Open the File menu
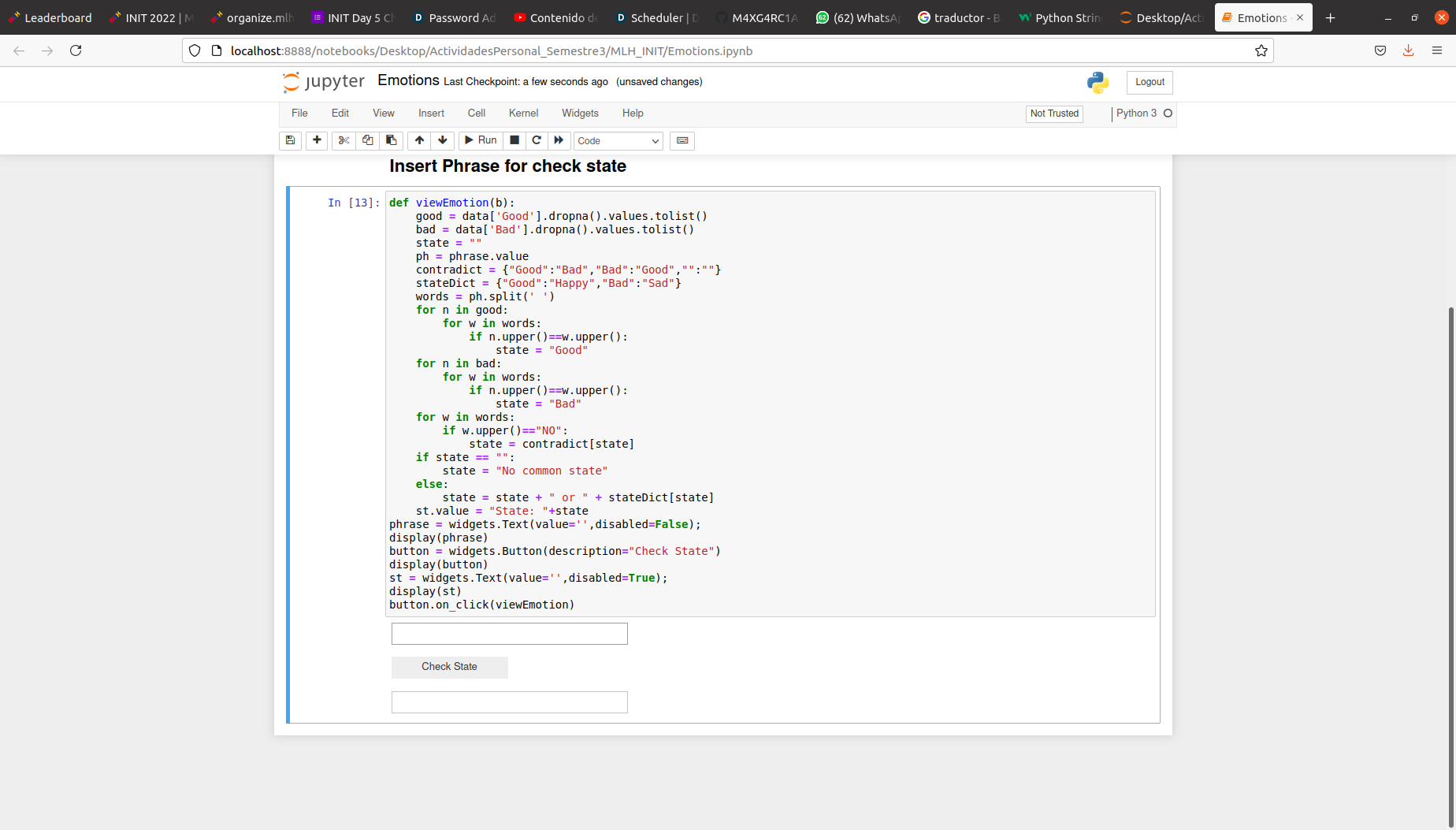Screen dimensions: 1456x830 [299, 114]
